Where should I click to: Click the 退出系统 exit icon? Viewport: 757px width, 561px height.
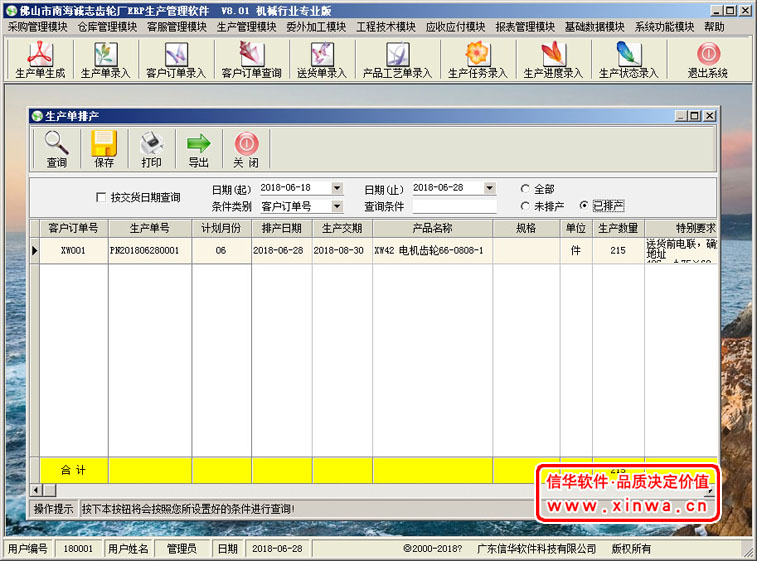708,60
